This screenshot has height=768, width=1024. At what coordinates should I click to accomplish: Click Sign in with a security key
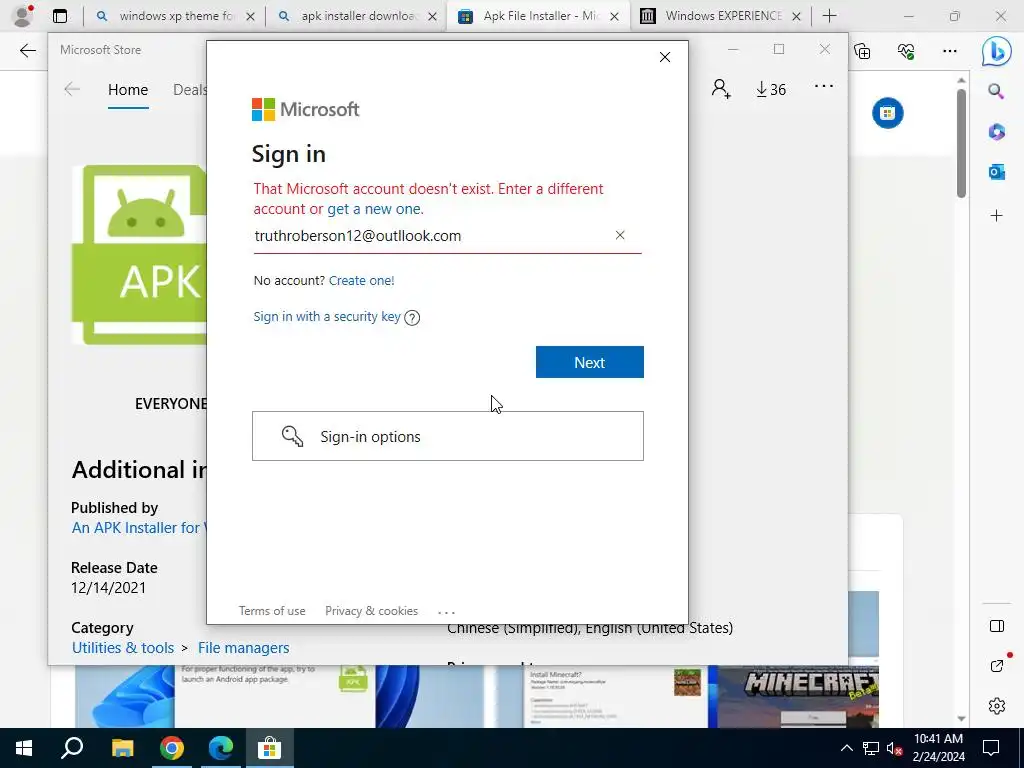pyautogui.click(x=327, y=317)
